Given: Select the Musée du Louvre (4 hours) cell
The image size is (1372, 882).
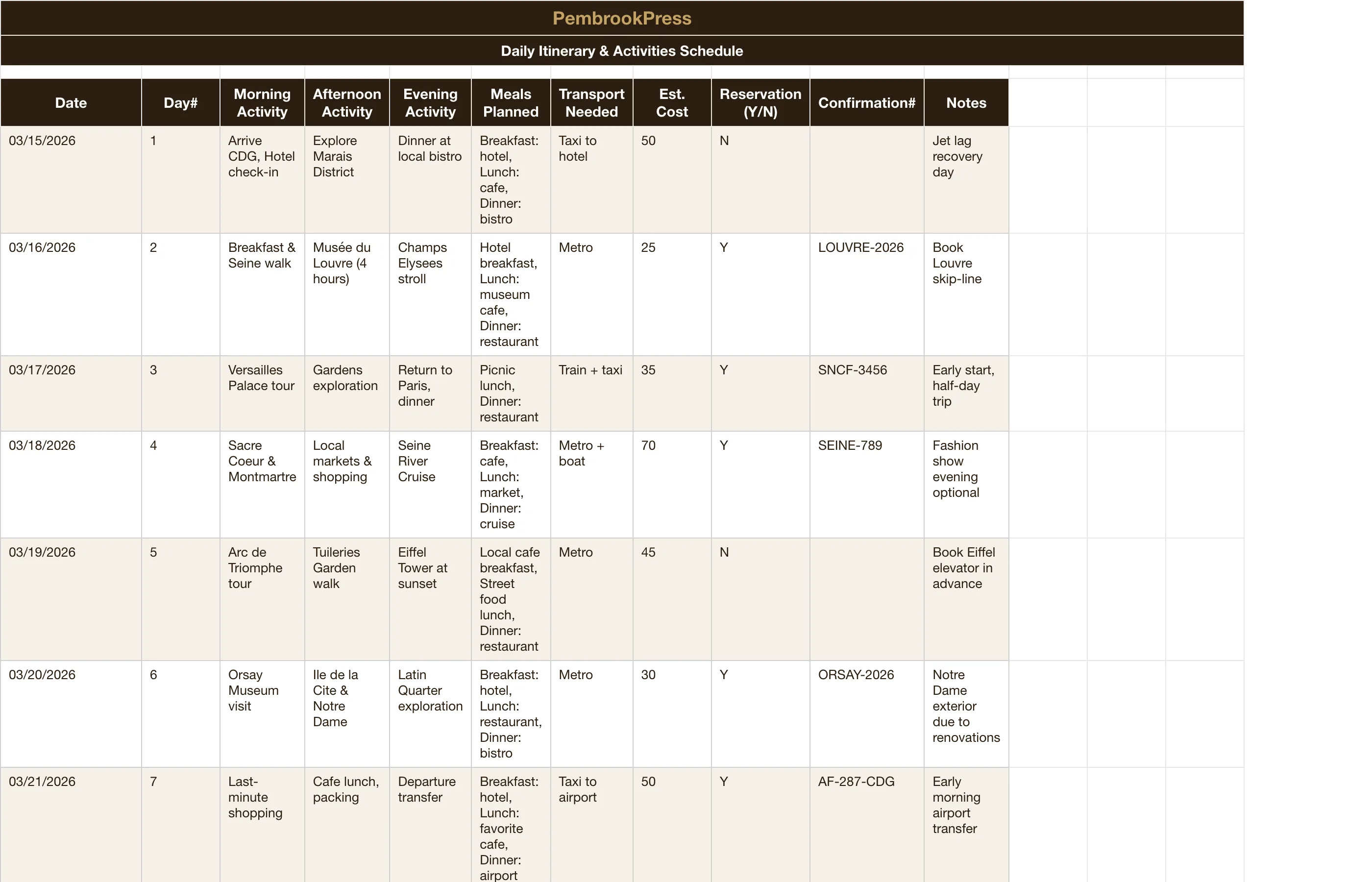Looking at the screenshot, I should point(347,294).
